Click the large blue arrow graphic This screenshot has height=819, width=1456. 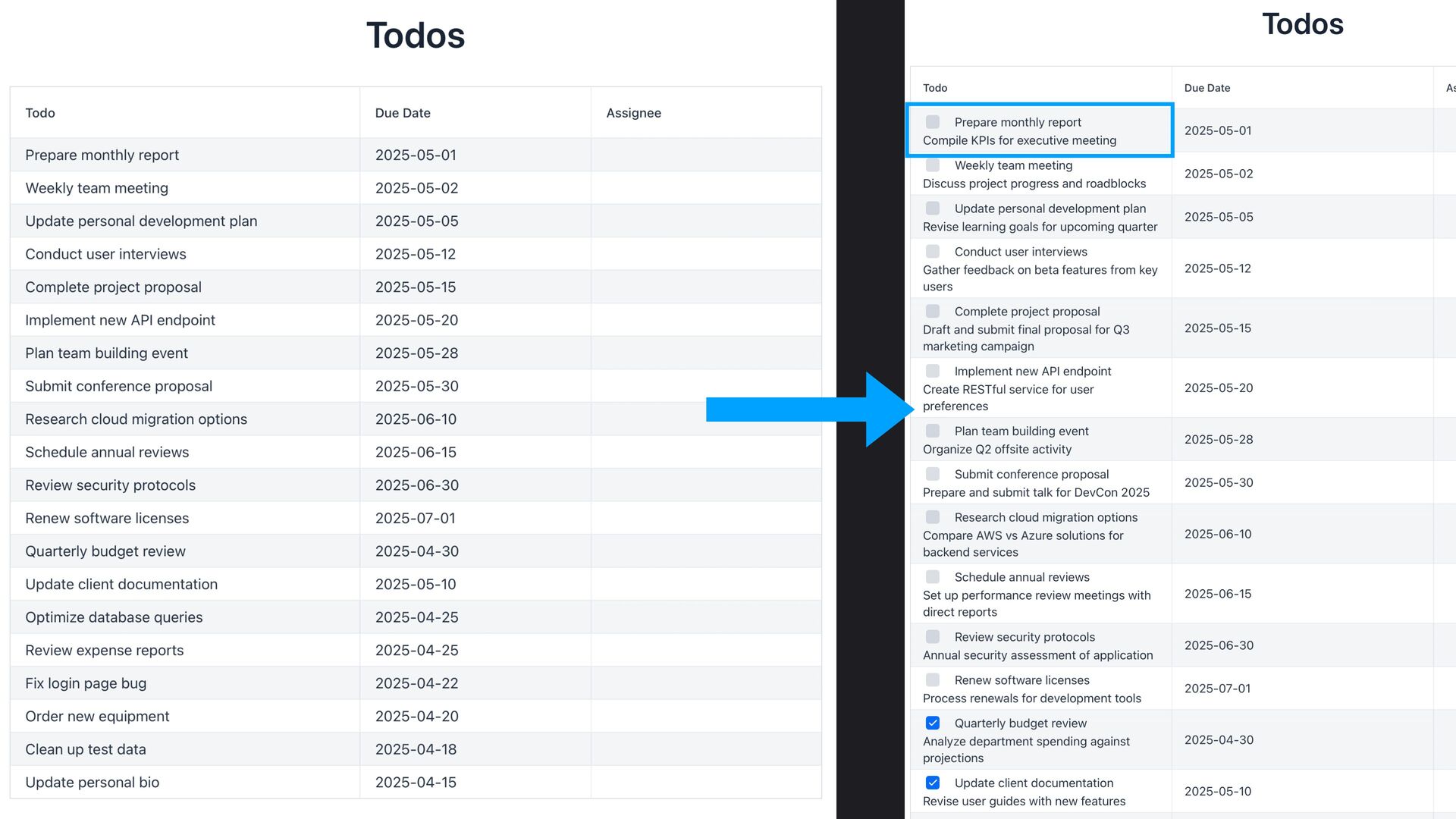810,409
